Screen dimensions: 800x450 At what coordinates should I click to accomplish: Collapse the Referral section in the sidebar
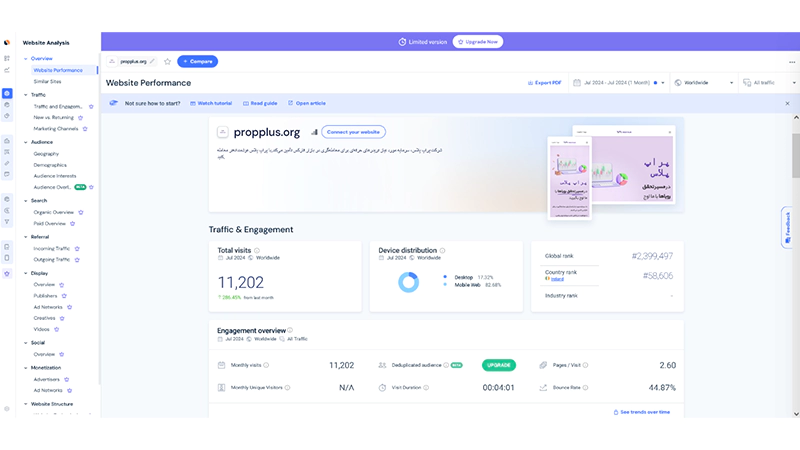pyautogui.click(x=26, y=237)
